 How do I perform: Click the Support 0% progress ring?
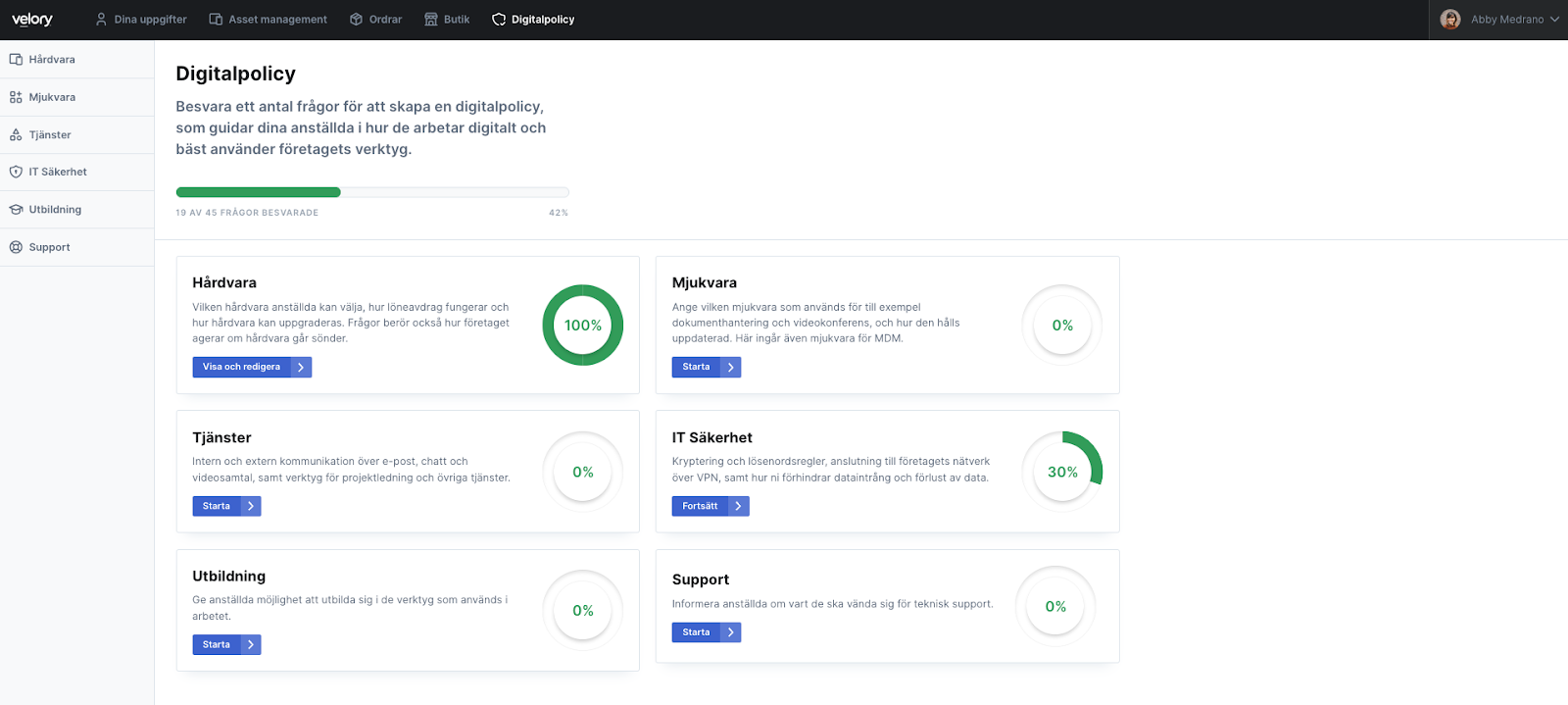click(x=1055, y=606)
